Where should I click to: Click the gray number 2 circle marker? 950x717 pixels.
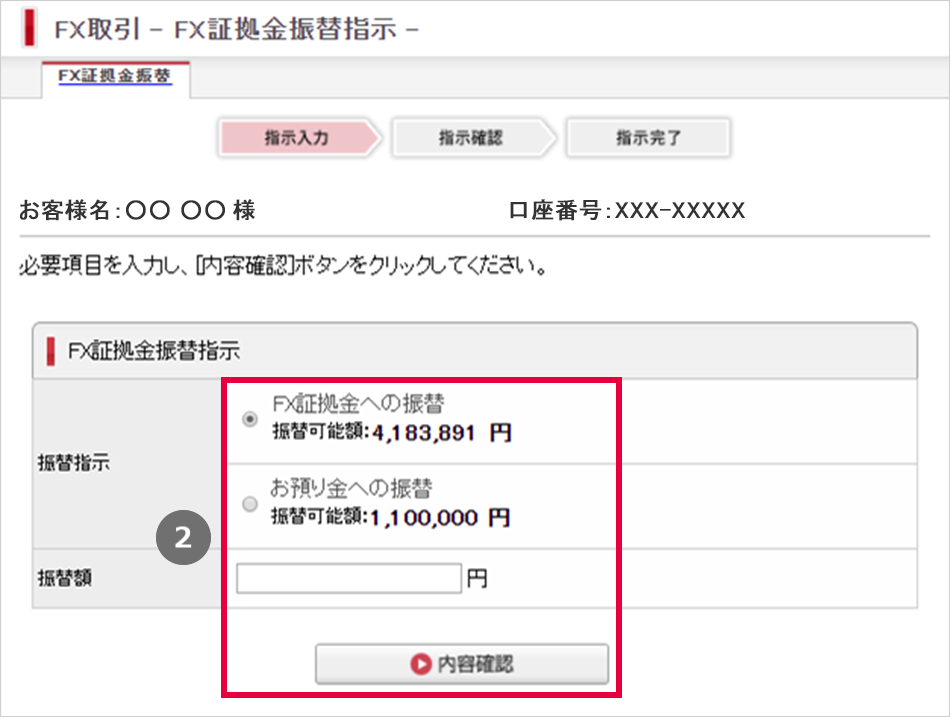182,538
